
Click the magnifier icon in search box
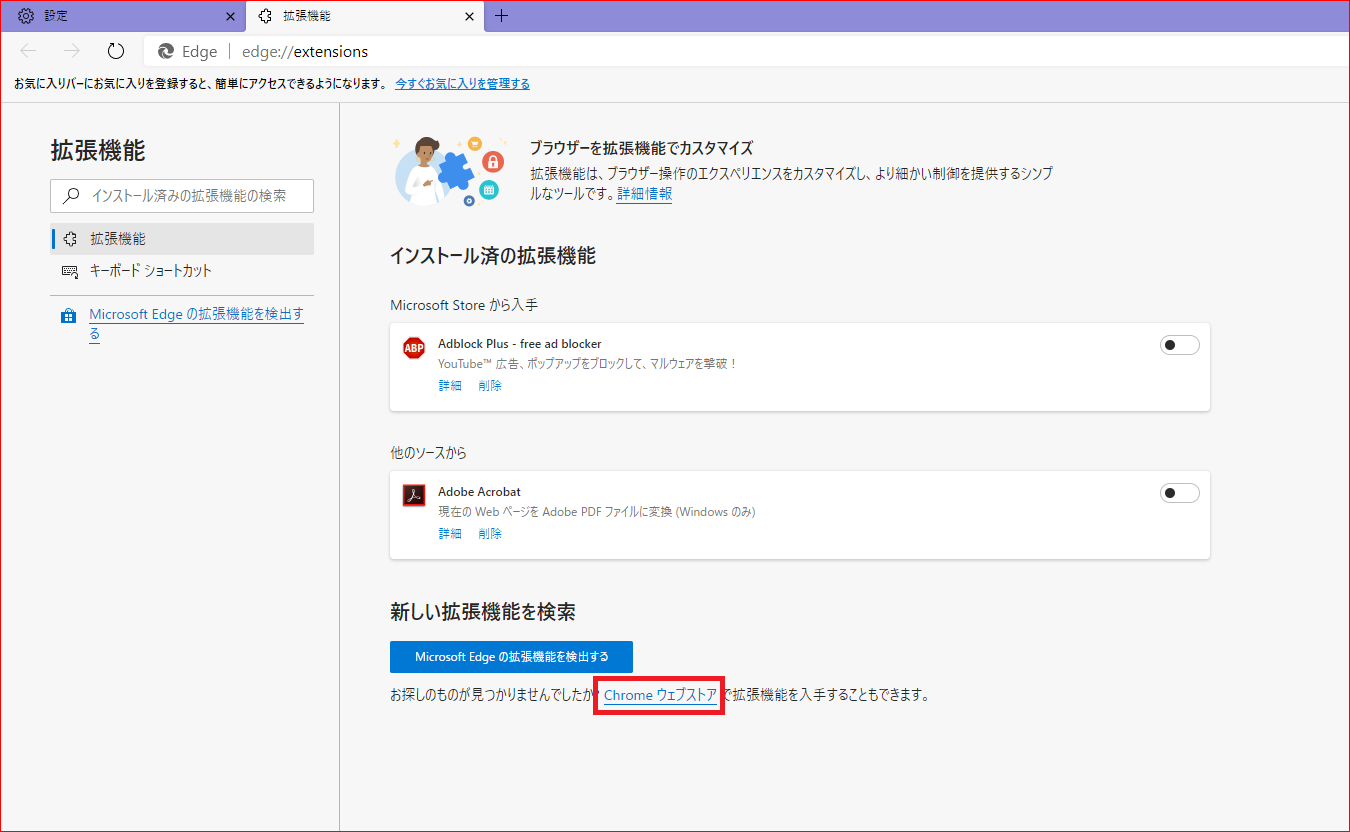71,196
